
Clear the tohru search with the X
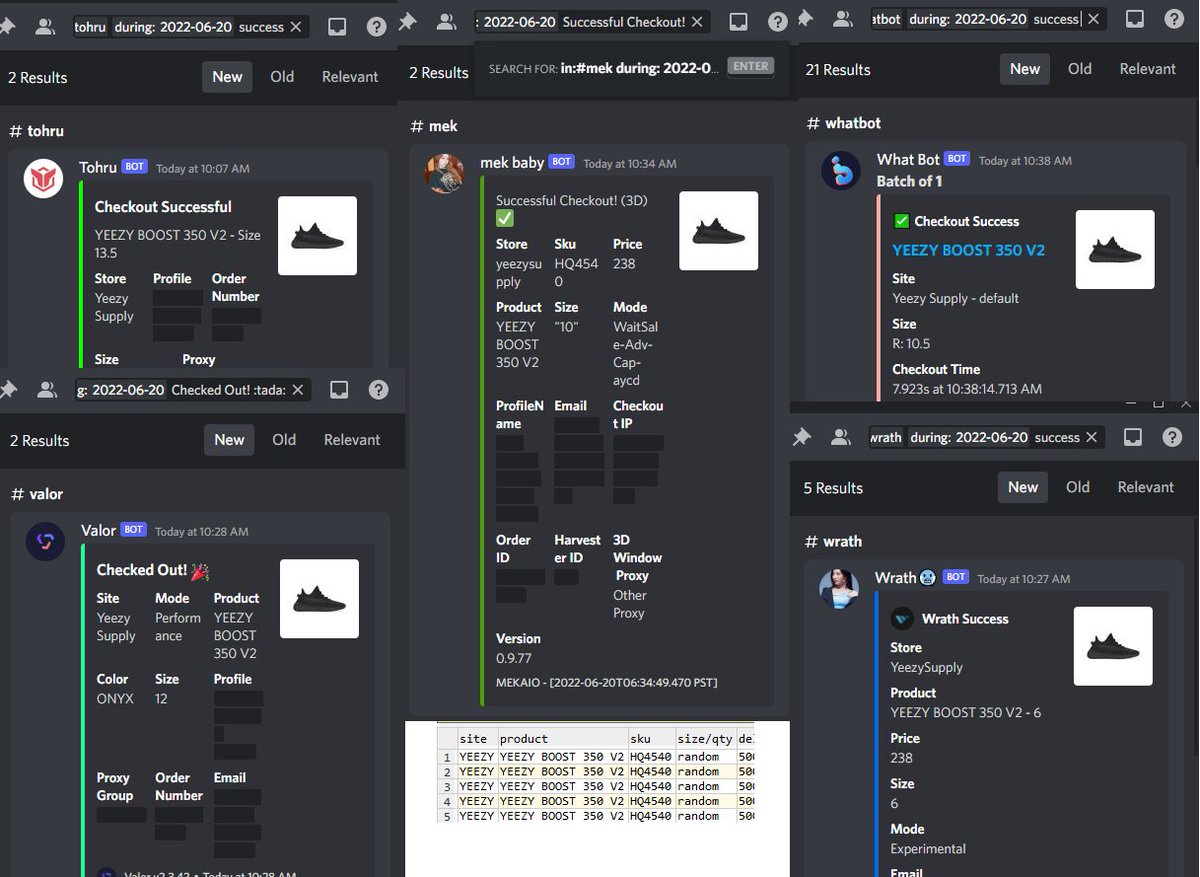point(296,27)
